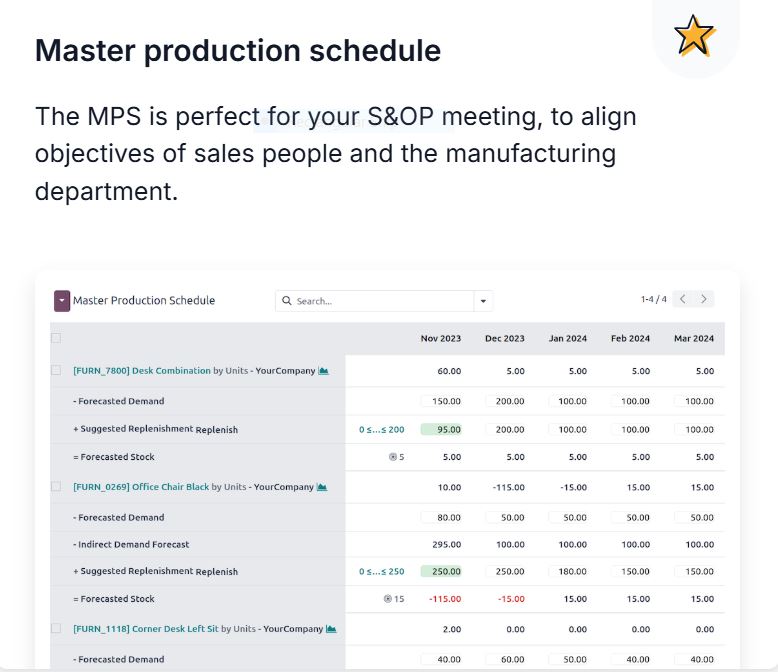The image size is (778, 672).
Task: Click safety stock target icon showing 15
Action: click(388, 599)
